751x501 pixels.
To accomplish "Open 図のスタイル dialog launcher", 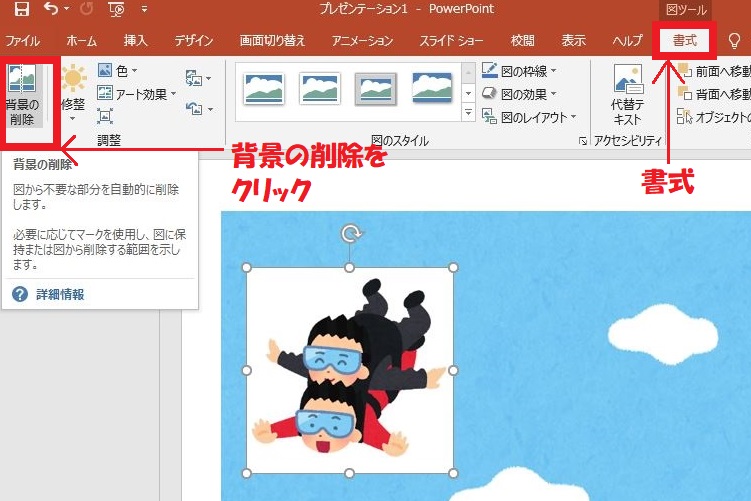I will pos(582,141).
